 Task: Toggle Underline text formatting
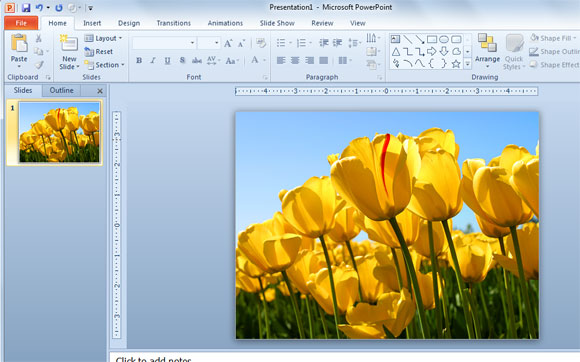tap(167, 61)
